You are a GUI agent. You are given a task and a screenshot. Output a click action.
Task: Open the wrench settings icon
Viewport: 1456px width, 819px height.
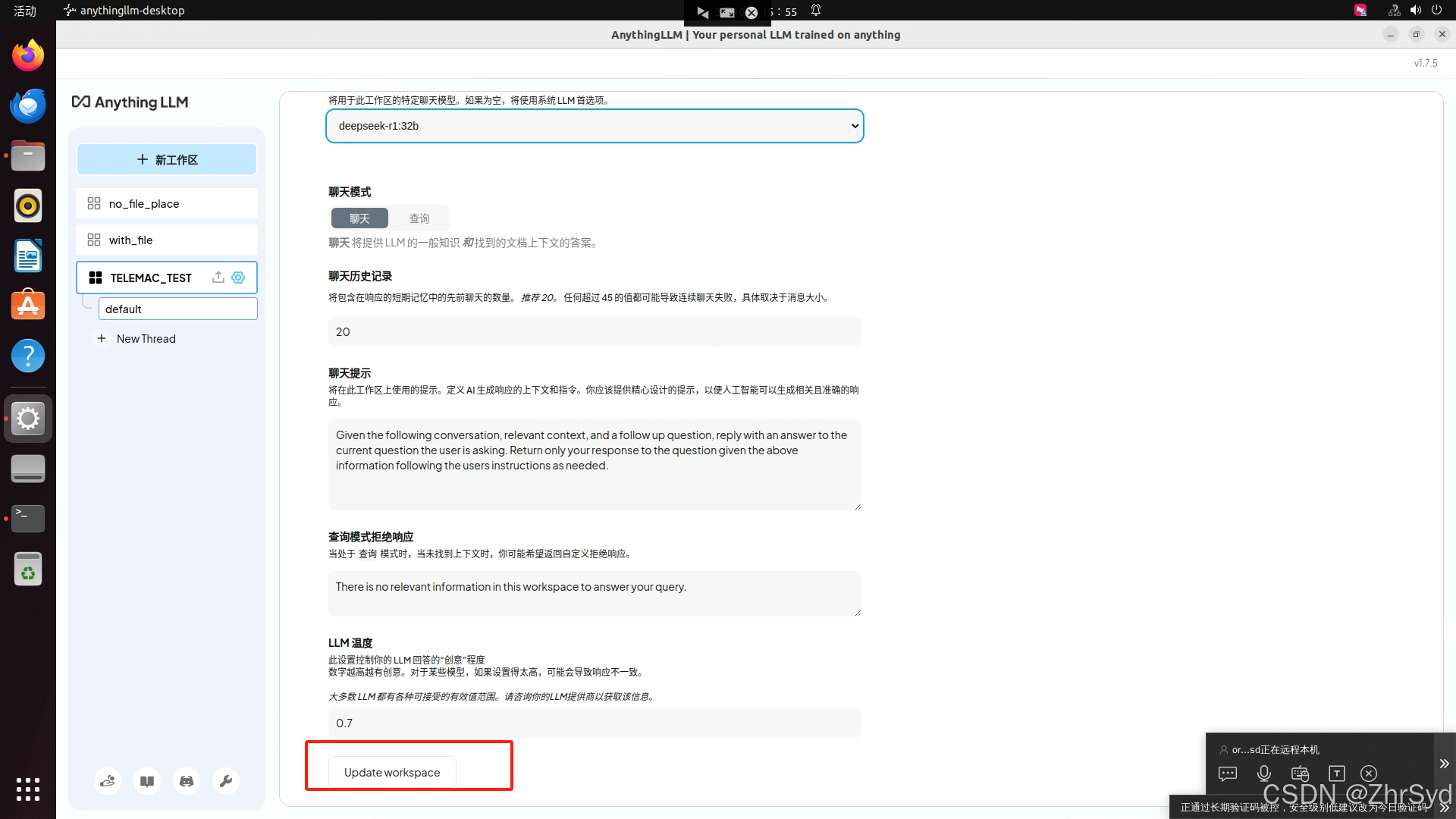point(225,781)
